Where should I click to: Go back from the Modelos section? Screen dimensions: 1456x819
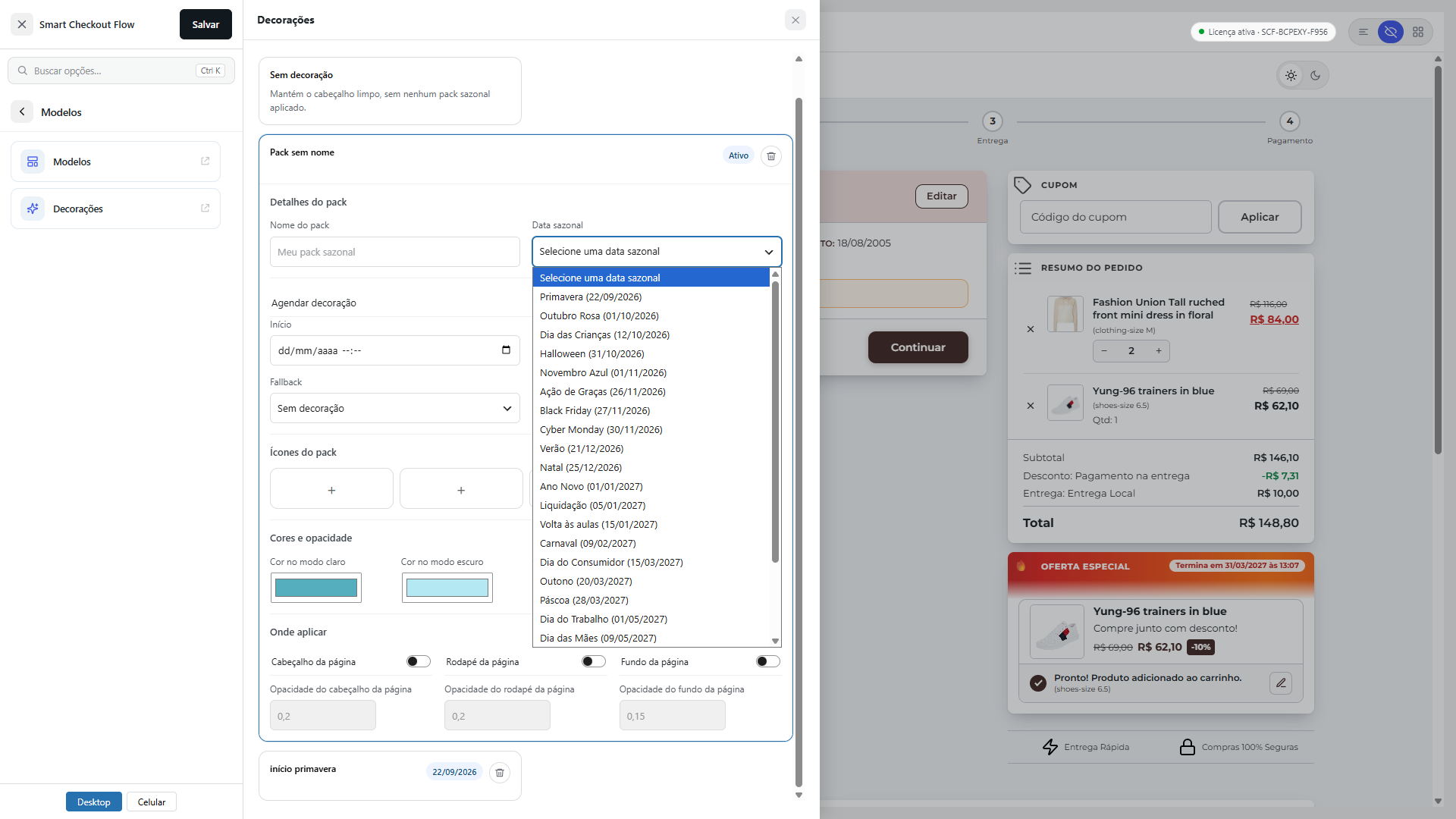(22, 111)
